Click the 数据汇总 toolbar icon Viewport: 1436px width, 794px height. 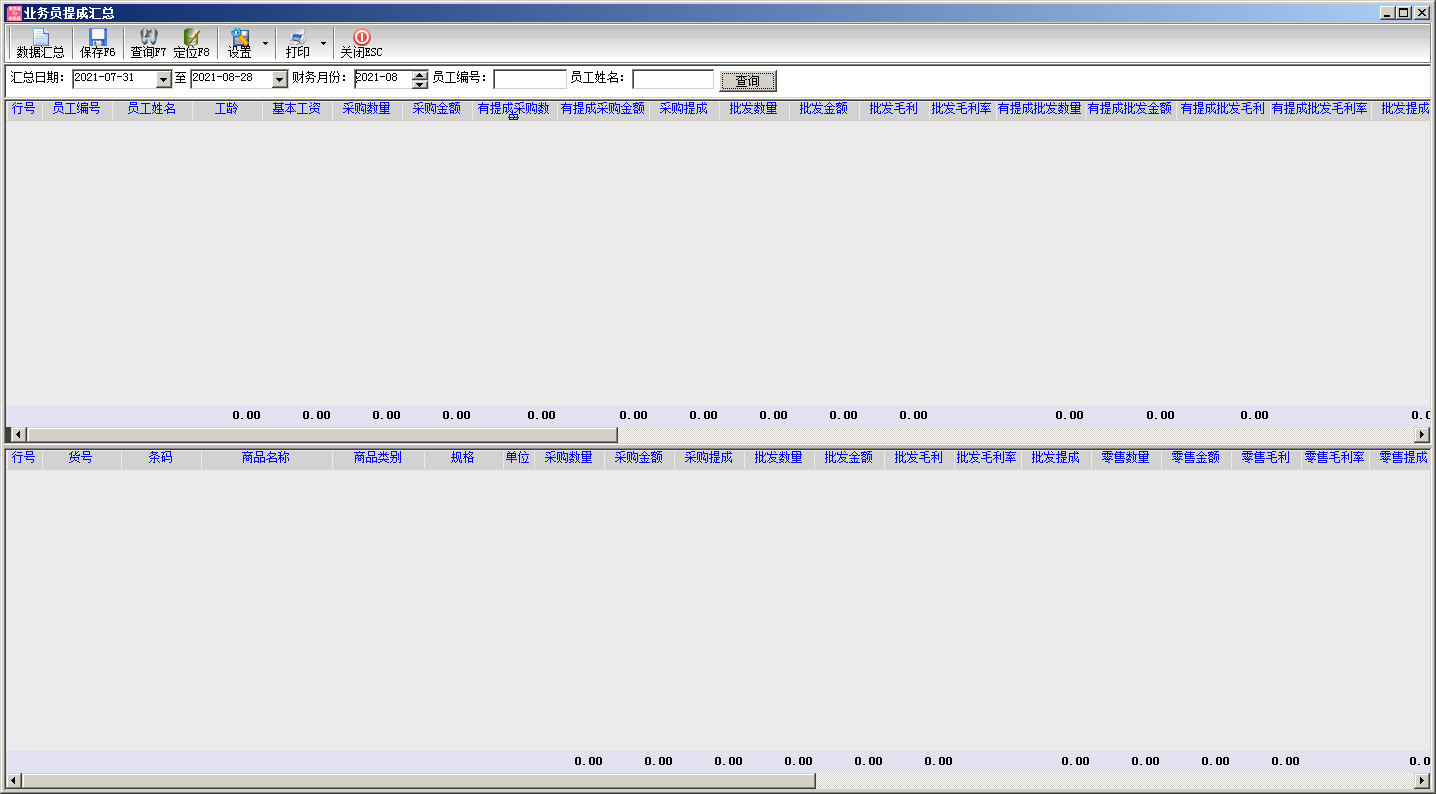[40, 43]
